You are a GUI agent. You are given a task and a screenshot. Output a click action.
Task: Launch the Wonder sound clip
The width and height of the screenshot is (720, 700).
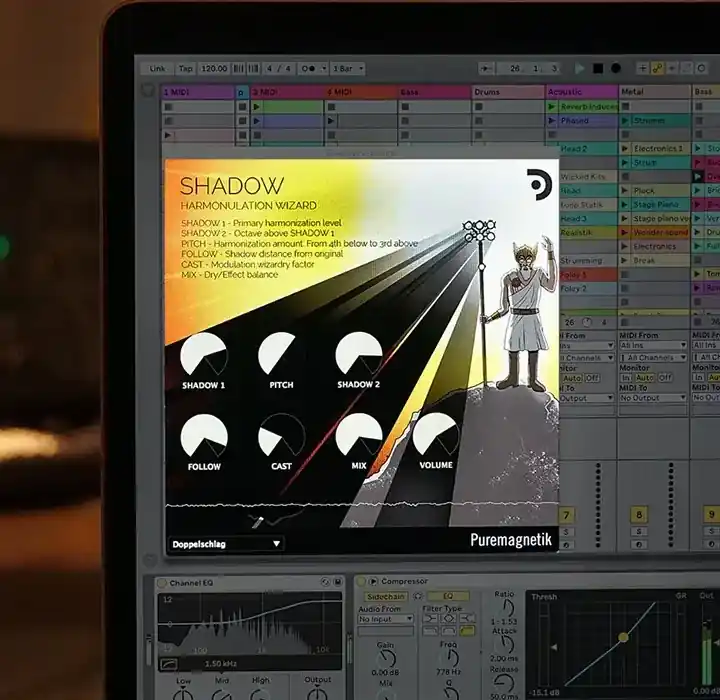[624, 232]
